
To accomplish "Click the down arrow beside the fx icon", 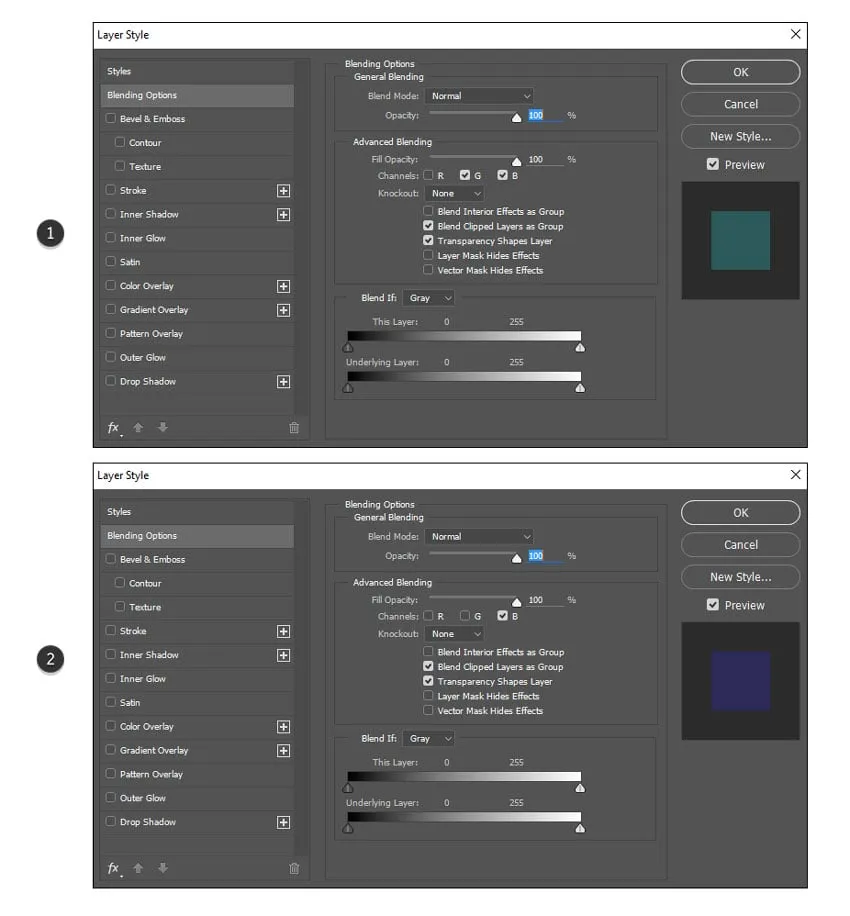I will [163, 428].
